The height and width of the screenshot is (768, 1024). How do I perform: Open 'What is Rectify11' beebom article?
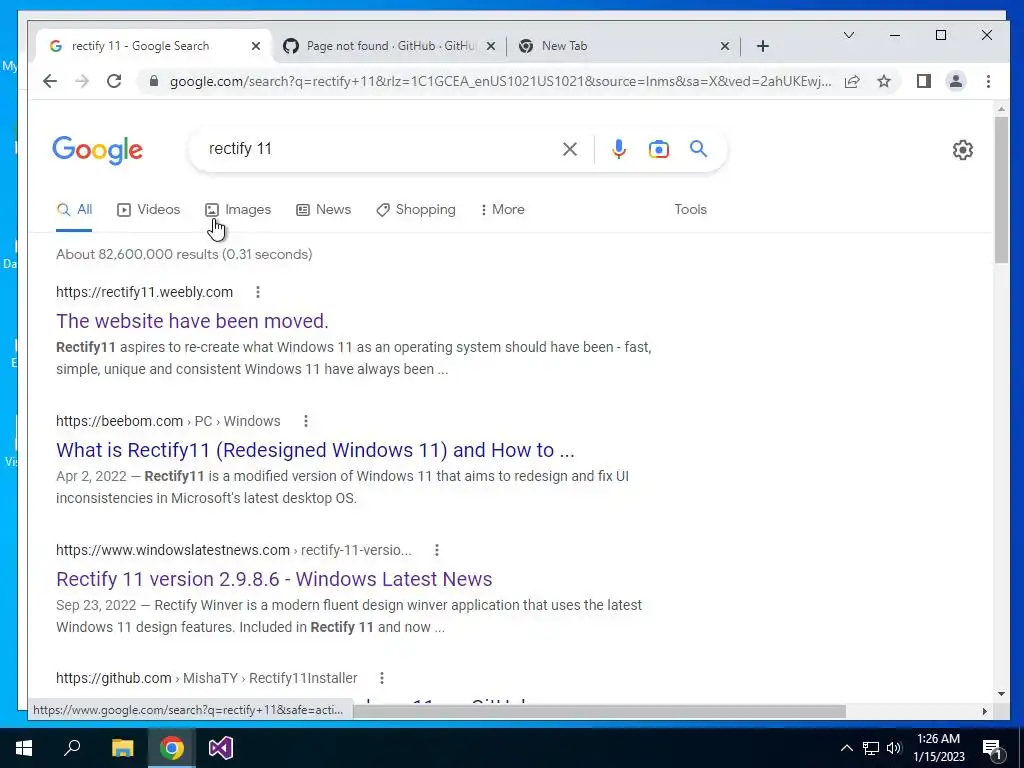pyautogui.click(x=315, y=450)
